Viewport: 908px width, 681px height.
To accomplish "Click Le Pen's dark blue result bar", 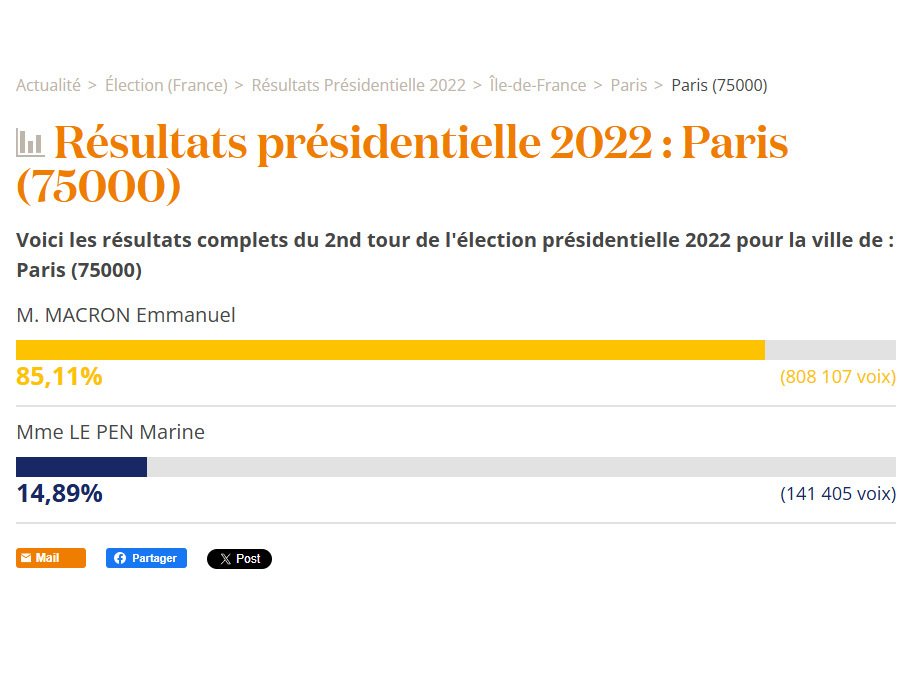I will pos(81,467).
